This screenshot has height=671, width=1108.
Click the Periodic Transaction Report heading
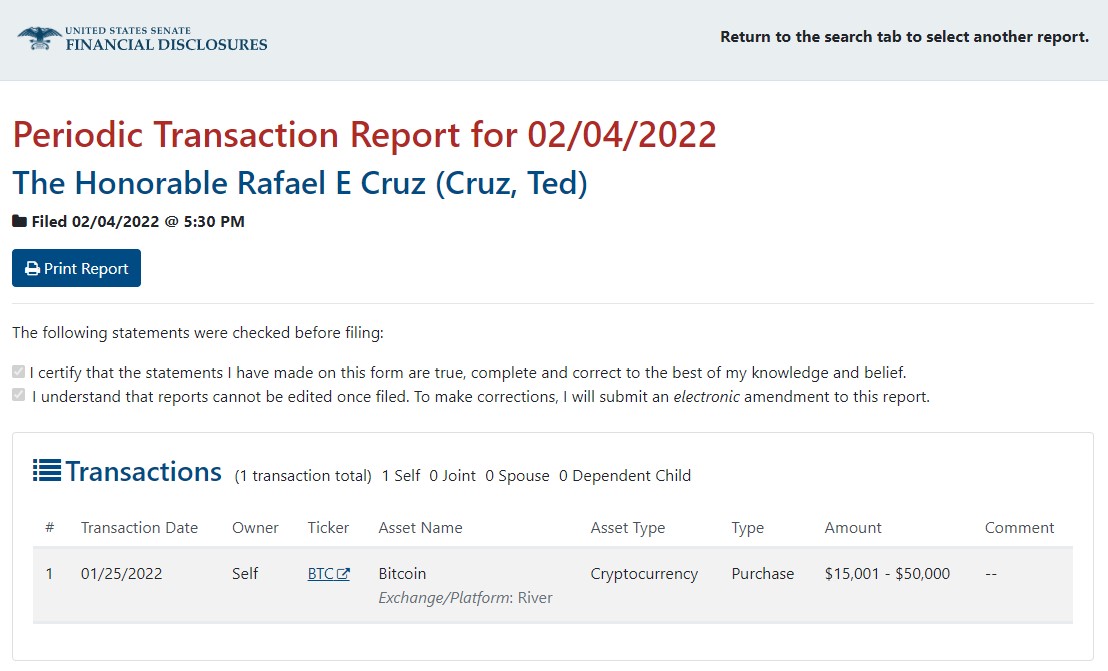364,135
